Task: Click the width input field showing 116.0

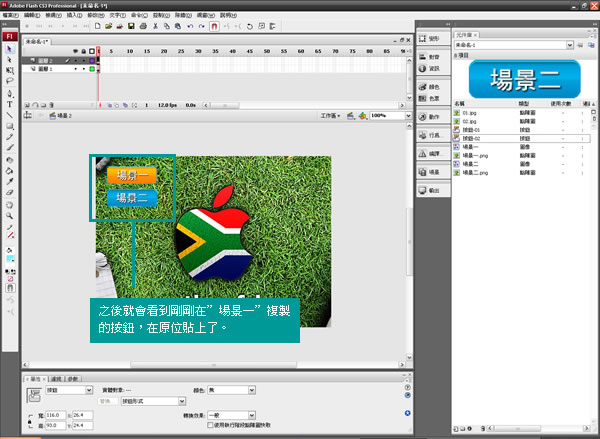Action: (56, 415)
